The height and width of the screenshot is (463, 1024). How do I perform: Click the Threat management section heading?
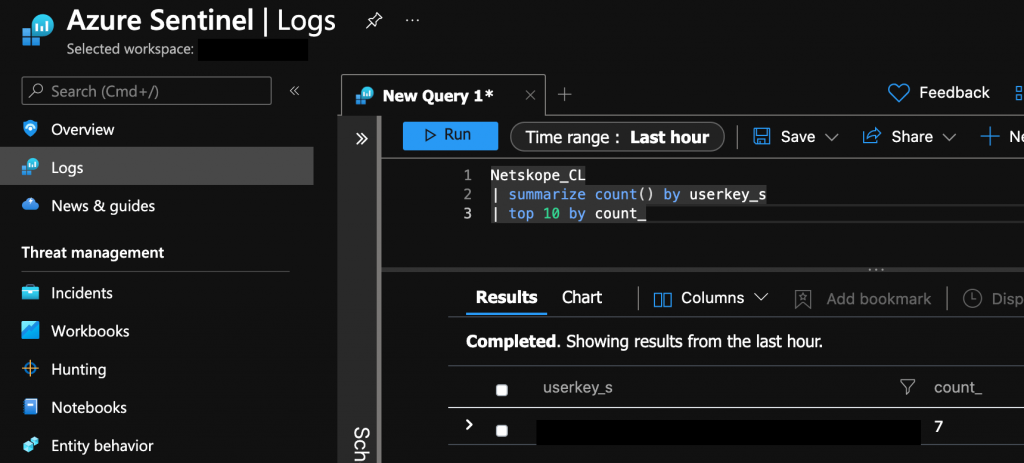click(x=93, y=253)
